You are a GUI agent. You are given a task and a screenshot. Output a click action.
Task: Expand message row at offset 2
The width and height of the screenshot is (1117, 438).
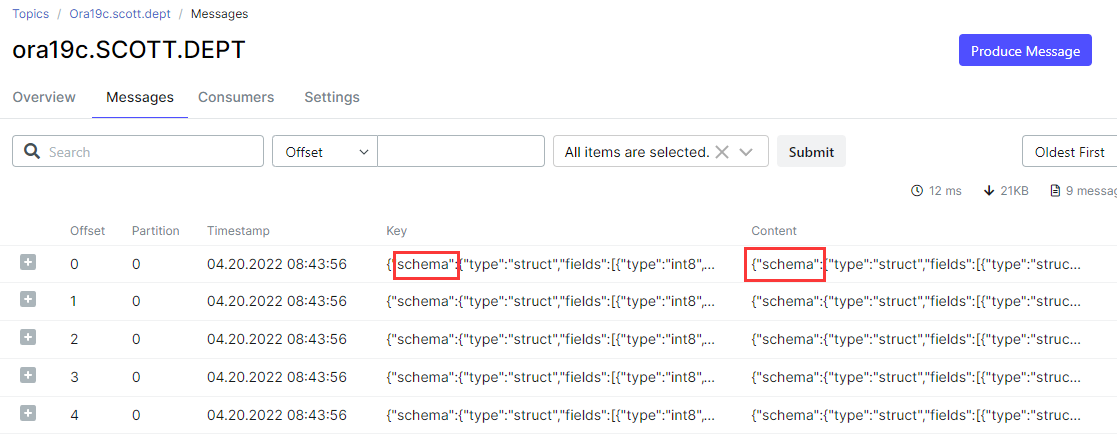tap(28, 338)
